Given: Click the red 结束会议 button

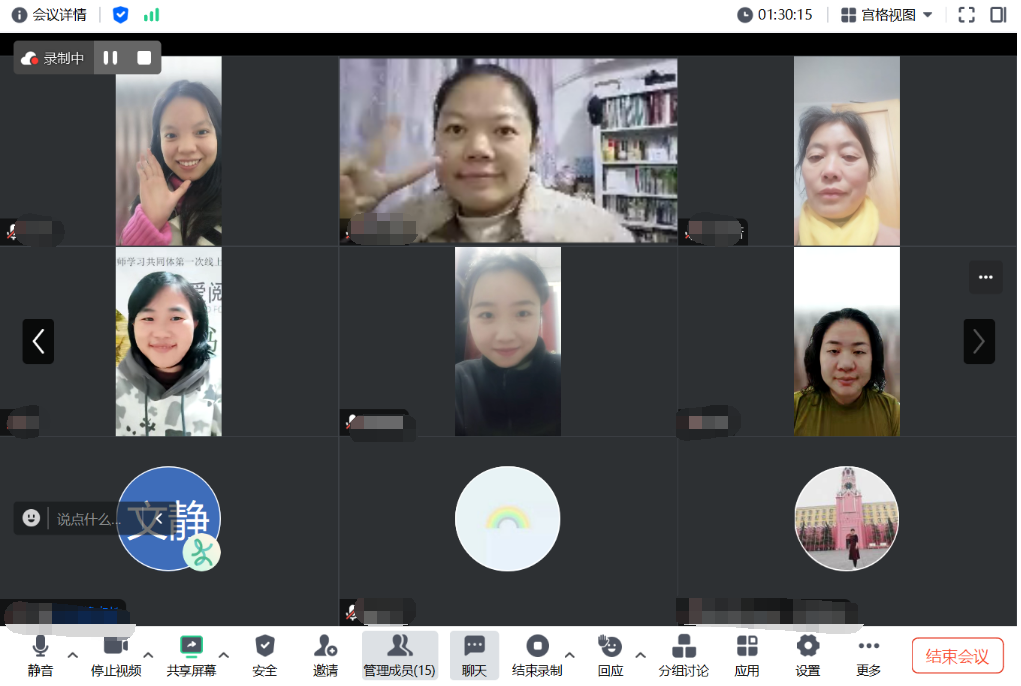Looking at the screenshot, I should pyautogui.click(x=957, y=656).
